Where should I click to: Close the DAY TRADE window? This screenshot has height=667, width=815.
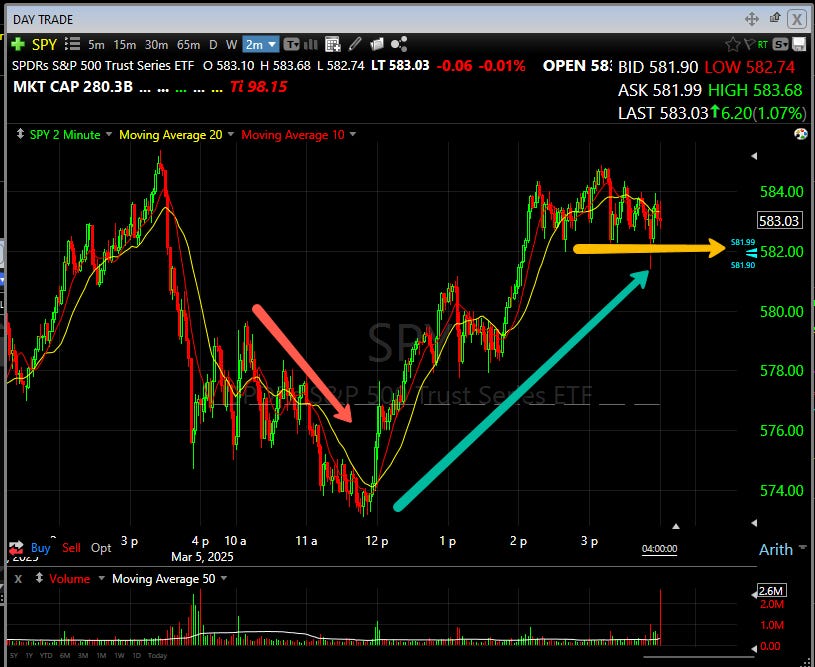pyautogui.click(x=796, y=19)
